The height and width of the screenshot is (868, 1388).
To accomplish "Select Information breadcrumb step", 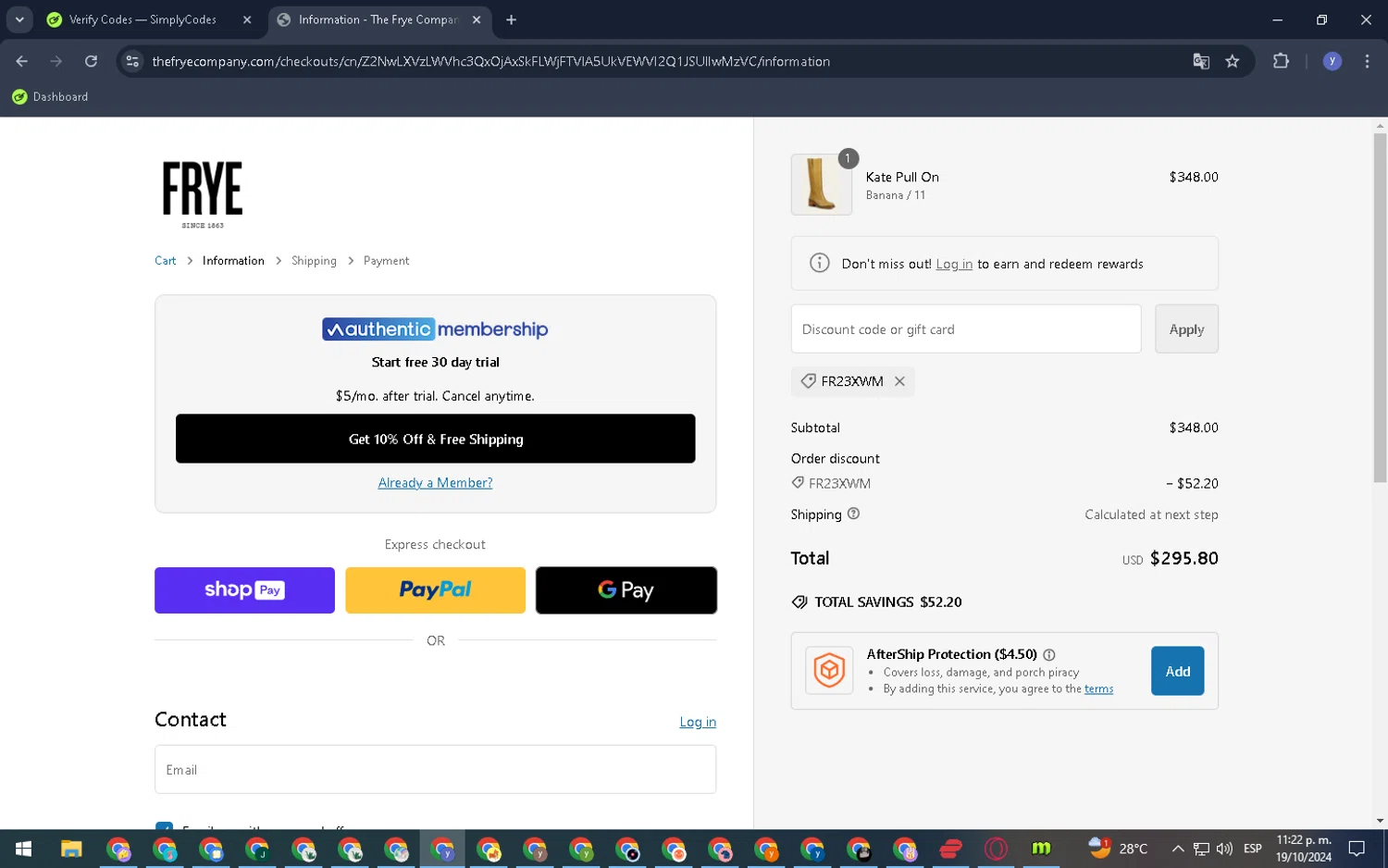I will [x=233, y=261].
